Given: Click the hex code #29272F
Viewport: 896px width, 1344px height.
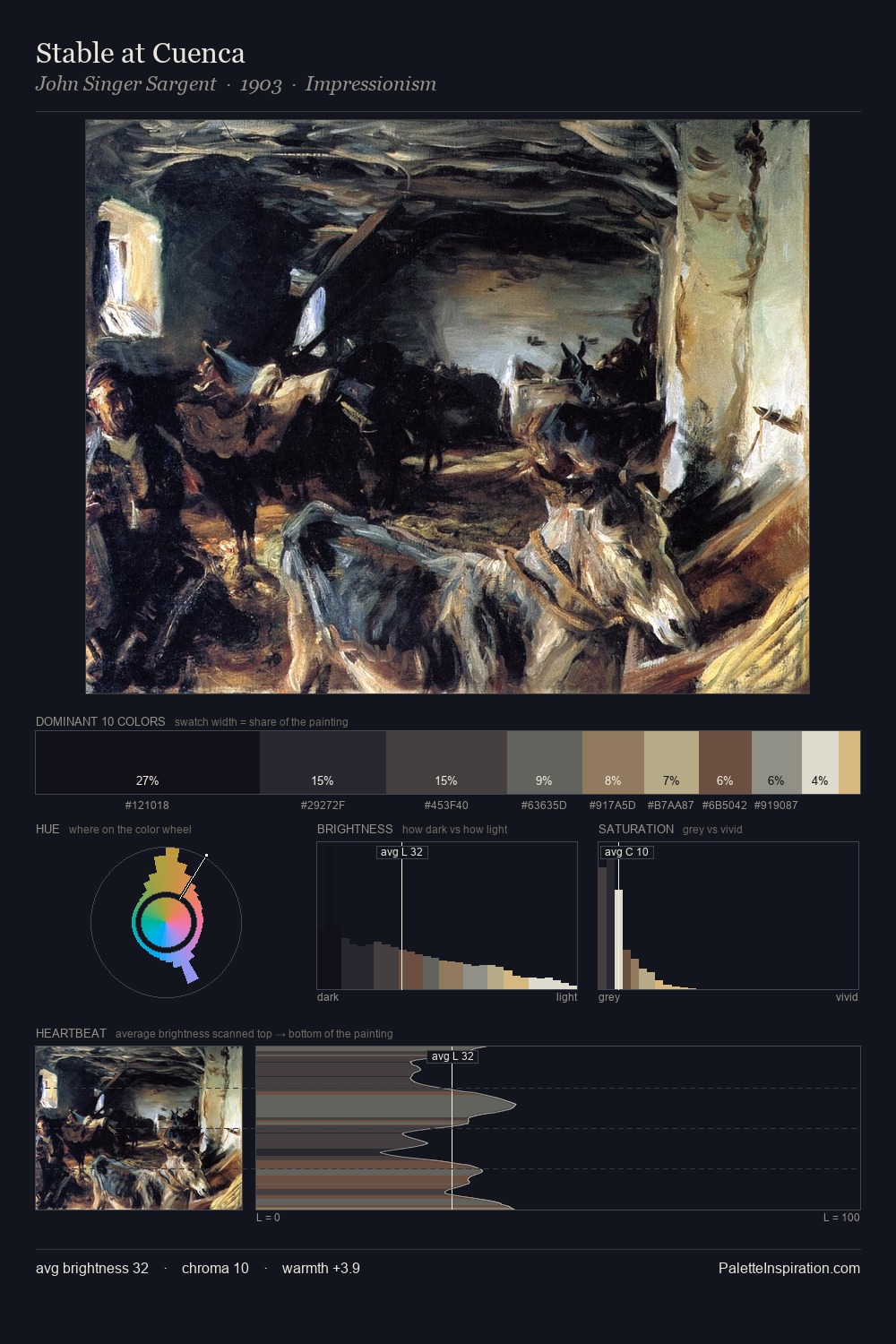Looking at the screenshot, I should pos(323,805).
